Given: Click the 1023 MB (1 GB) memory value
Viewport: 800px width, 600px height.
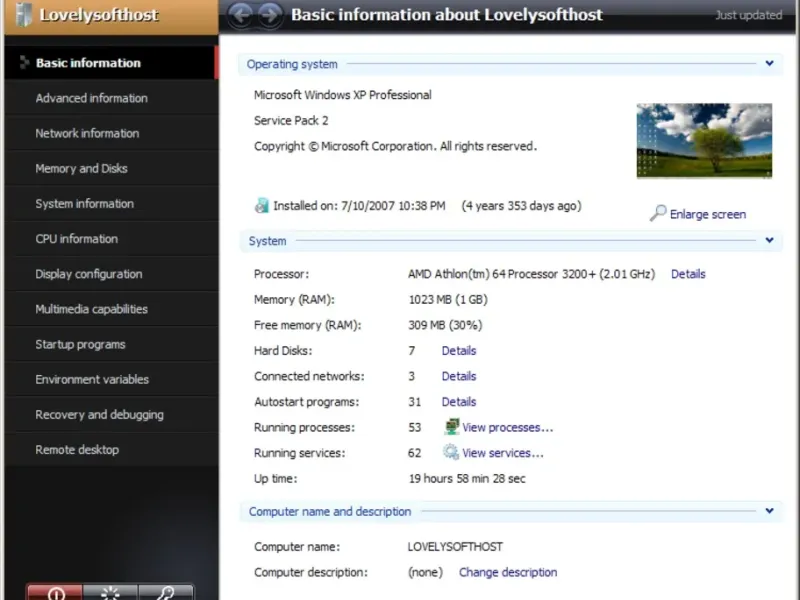Looking at the screenshot, I should [x=448, y=299].
